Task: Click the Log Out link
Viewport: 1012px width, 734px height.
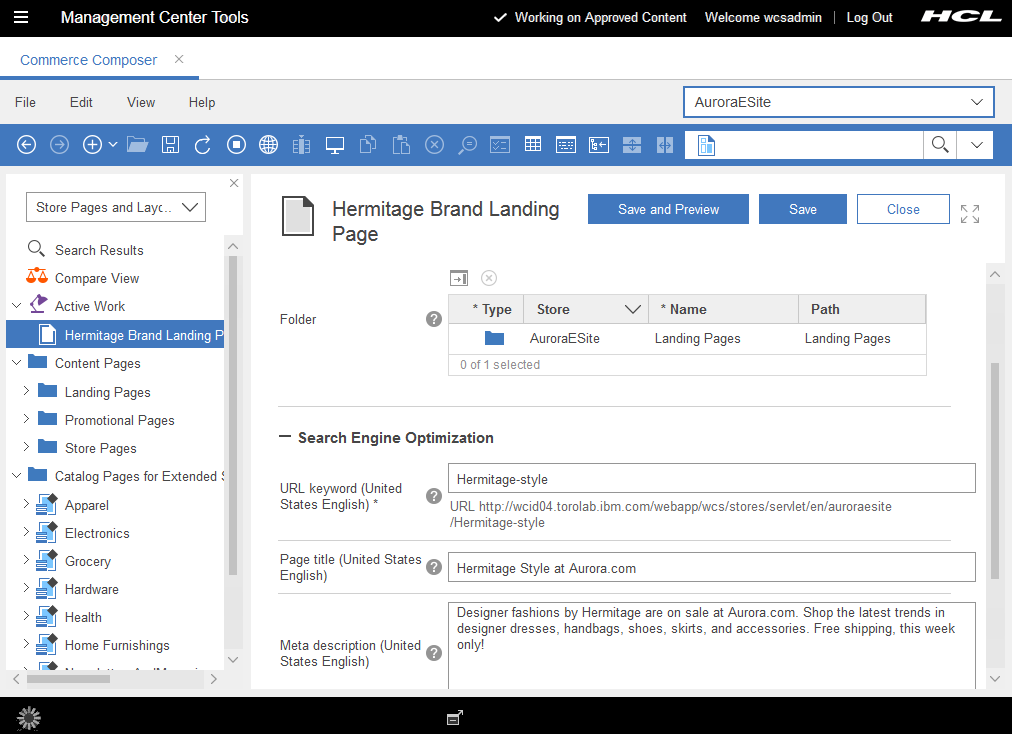Action: (868, 17)
